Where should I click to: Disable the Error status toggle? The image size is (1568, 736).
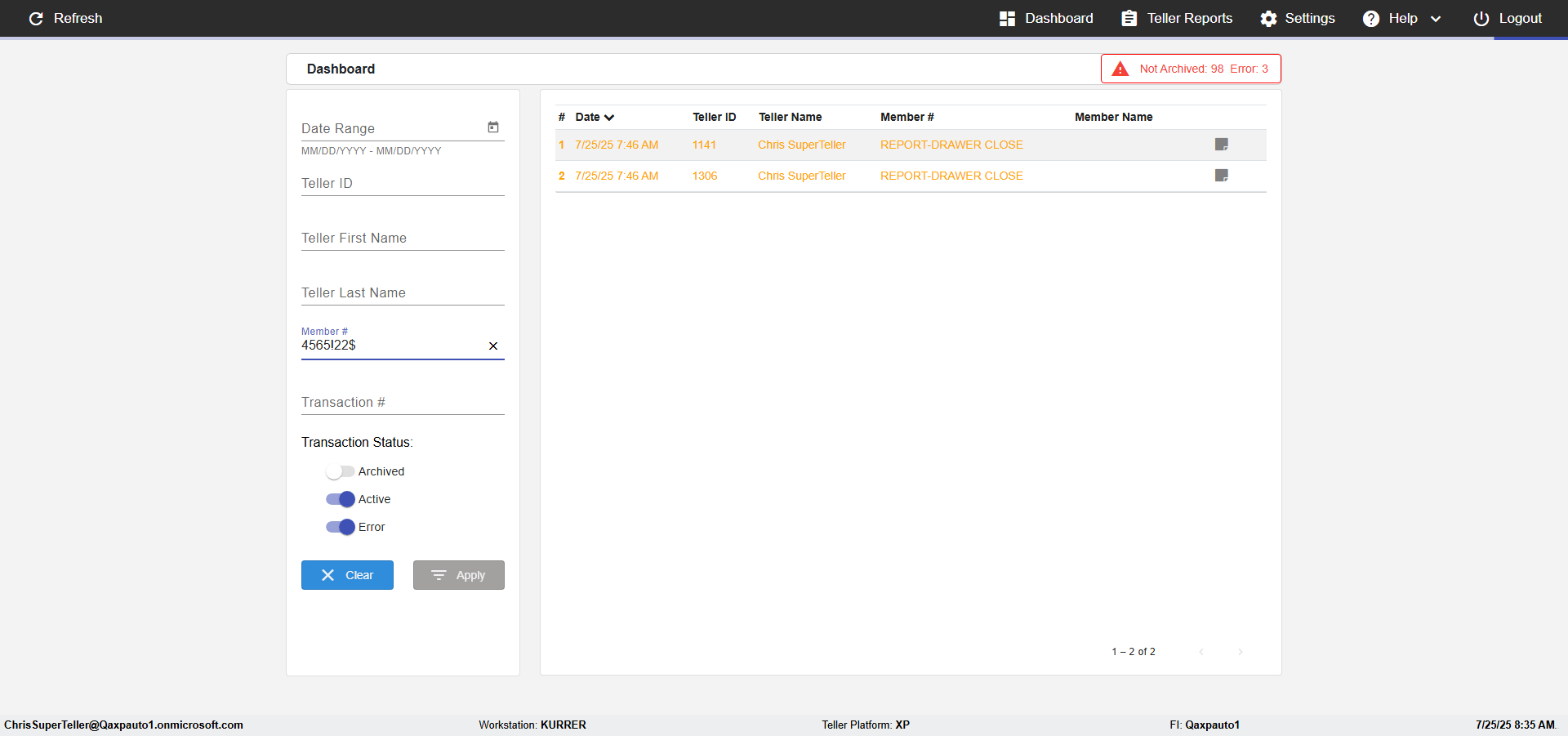tap(340, 527)
